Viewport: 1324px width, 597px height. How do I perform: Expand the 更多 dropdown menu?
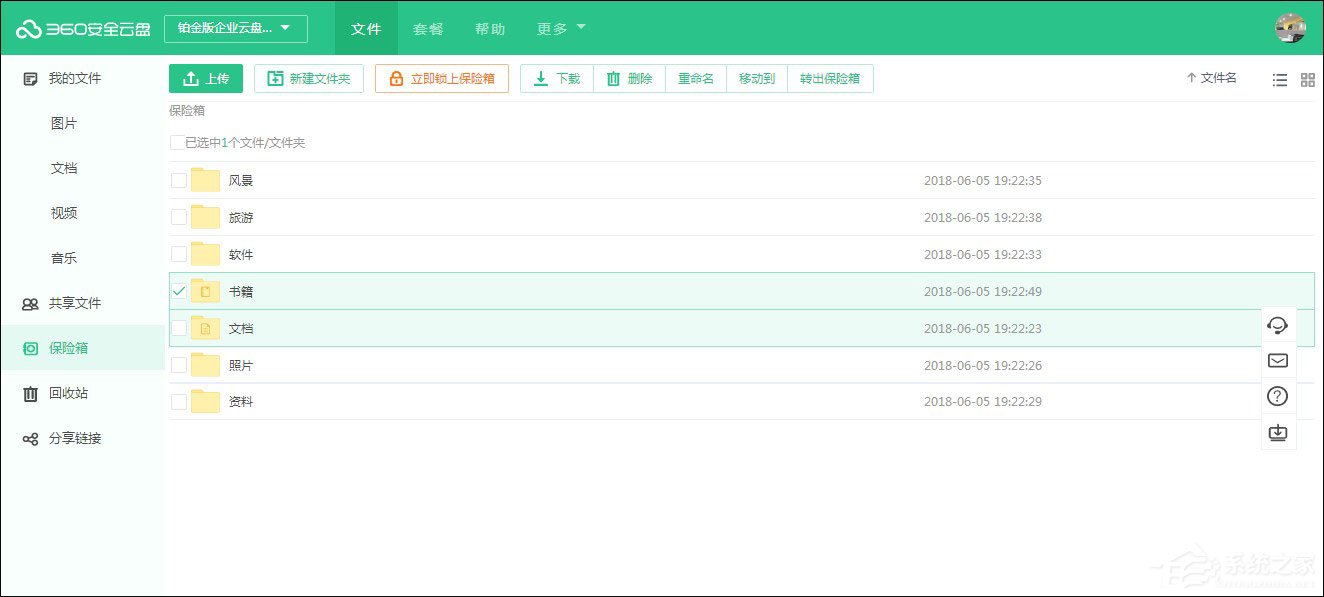(559, 28)
